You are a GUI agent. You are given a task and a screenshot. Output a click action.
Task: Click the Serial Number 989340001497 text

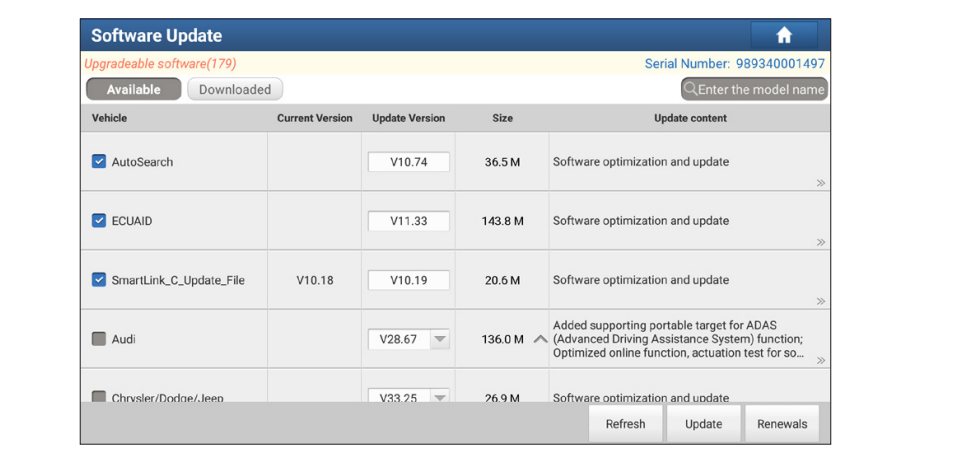click(735, 64)
